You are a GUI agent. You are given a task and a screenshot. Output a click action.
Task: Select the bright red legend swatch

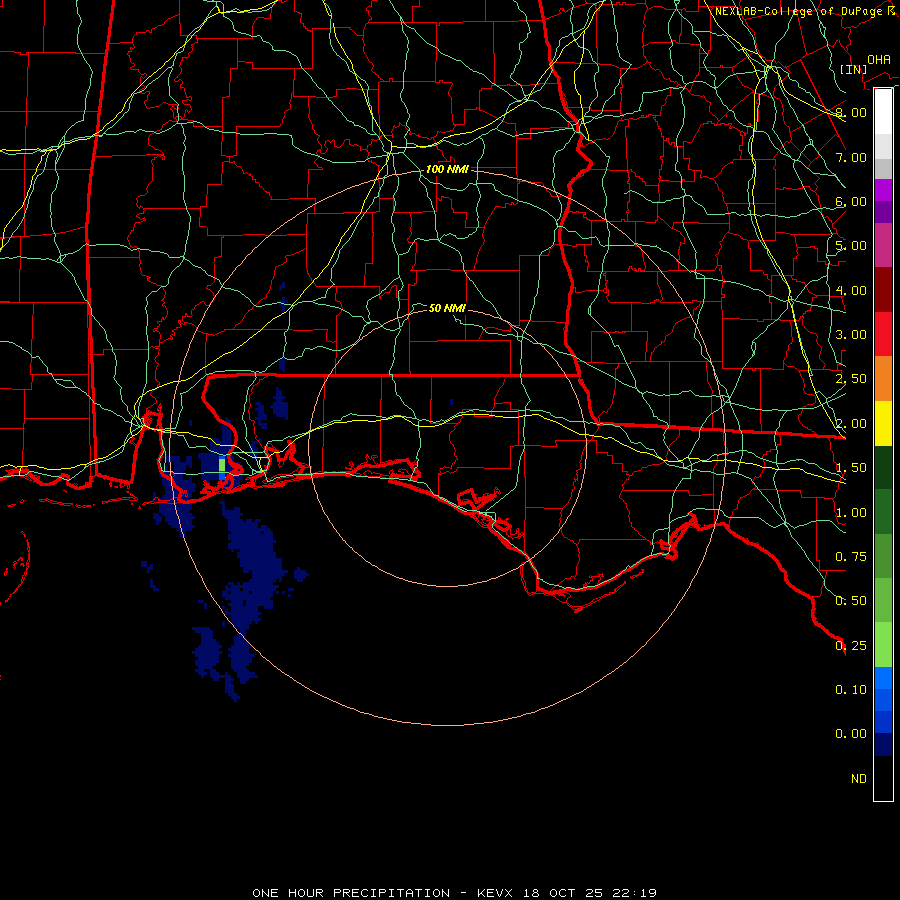tap(883, 335)
